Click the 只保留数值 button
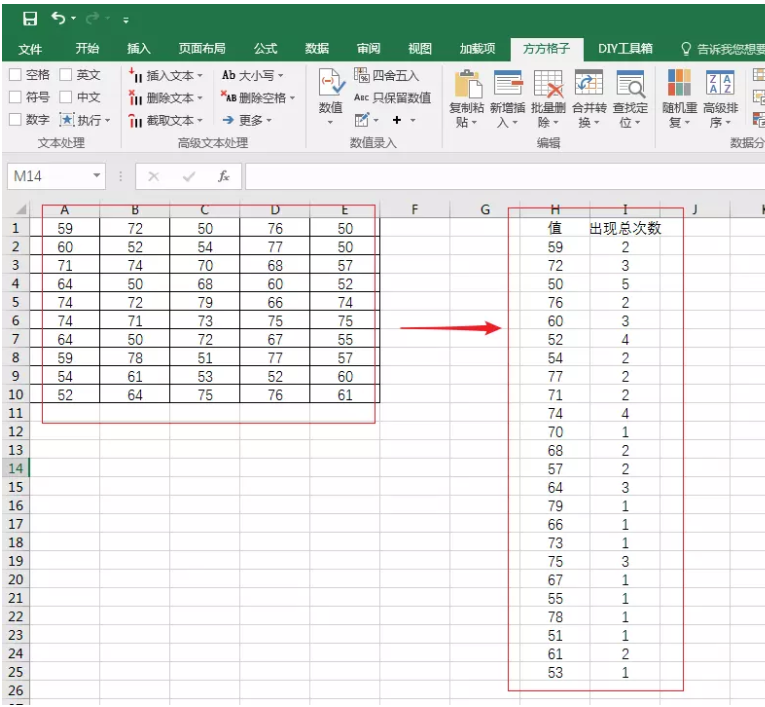Image resolution: width=765 pixels, height=707 pixels. [x=392, y=97]
